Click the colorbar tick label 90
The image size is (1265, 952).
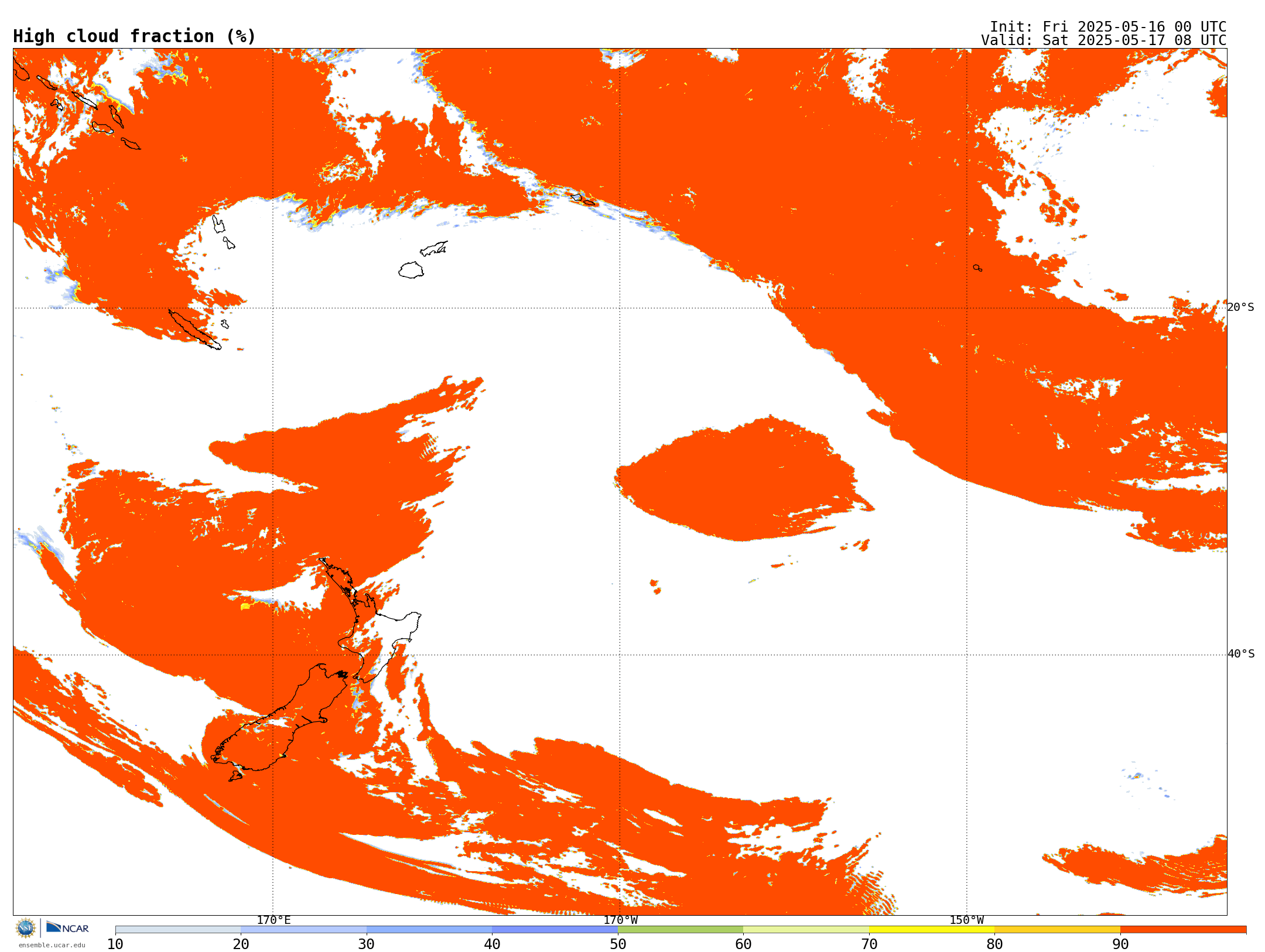click(1120, 944)
